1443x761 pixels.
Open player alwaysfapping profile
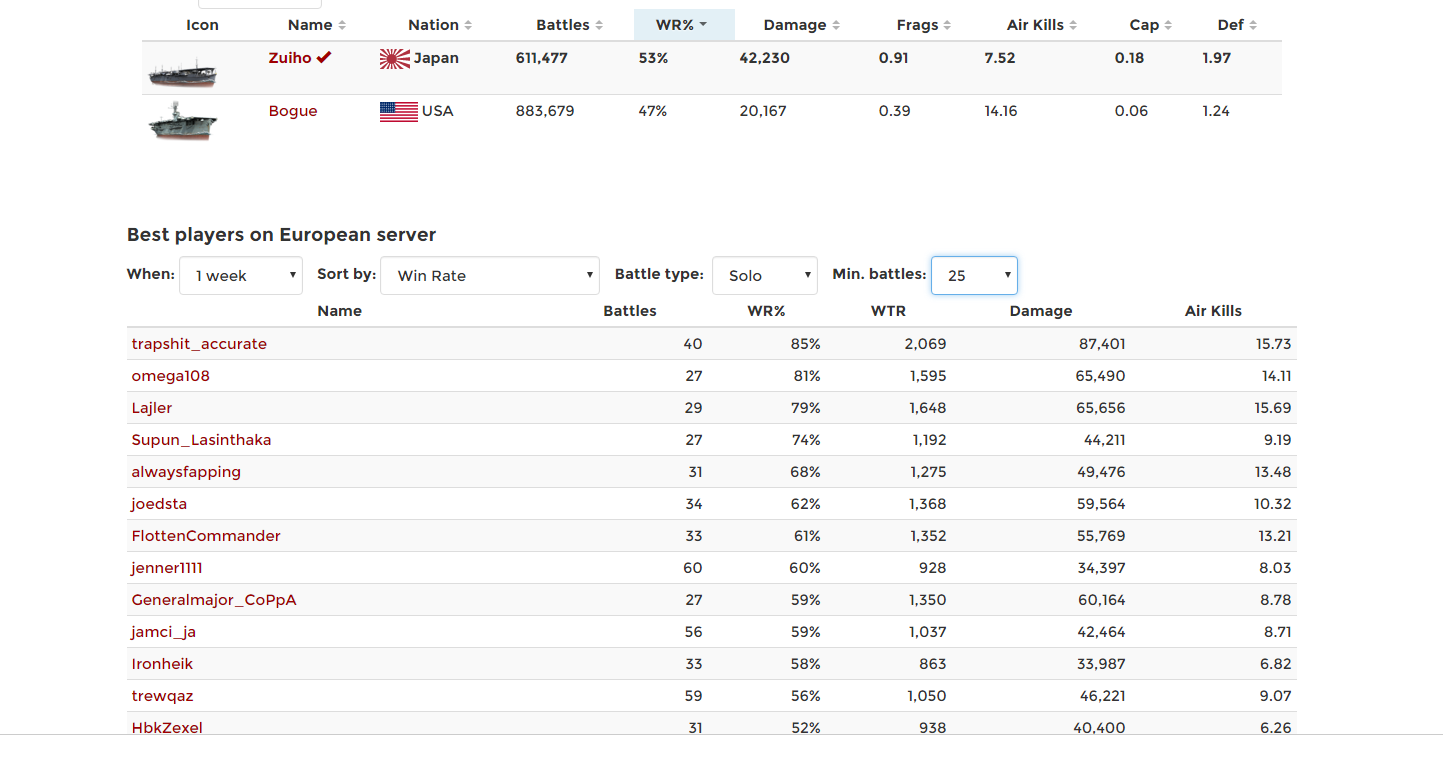click(x=186, y=472)
